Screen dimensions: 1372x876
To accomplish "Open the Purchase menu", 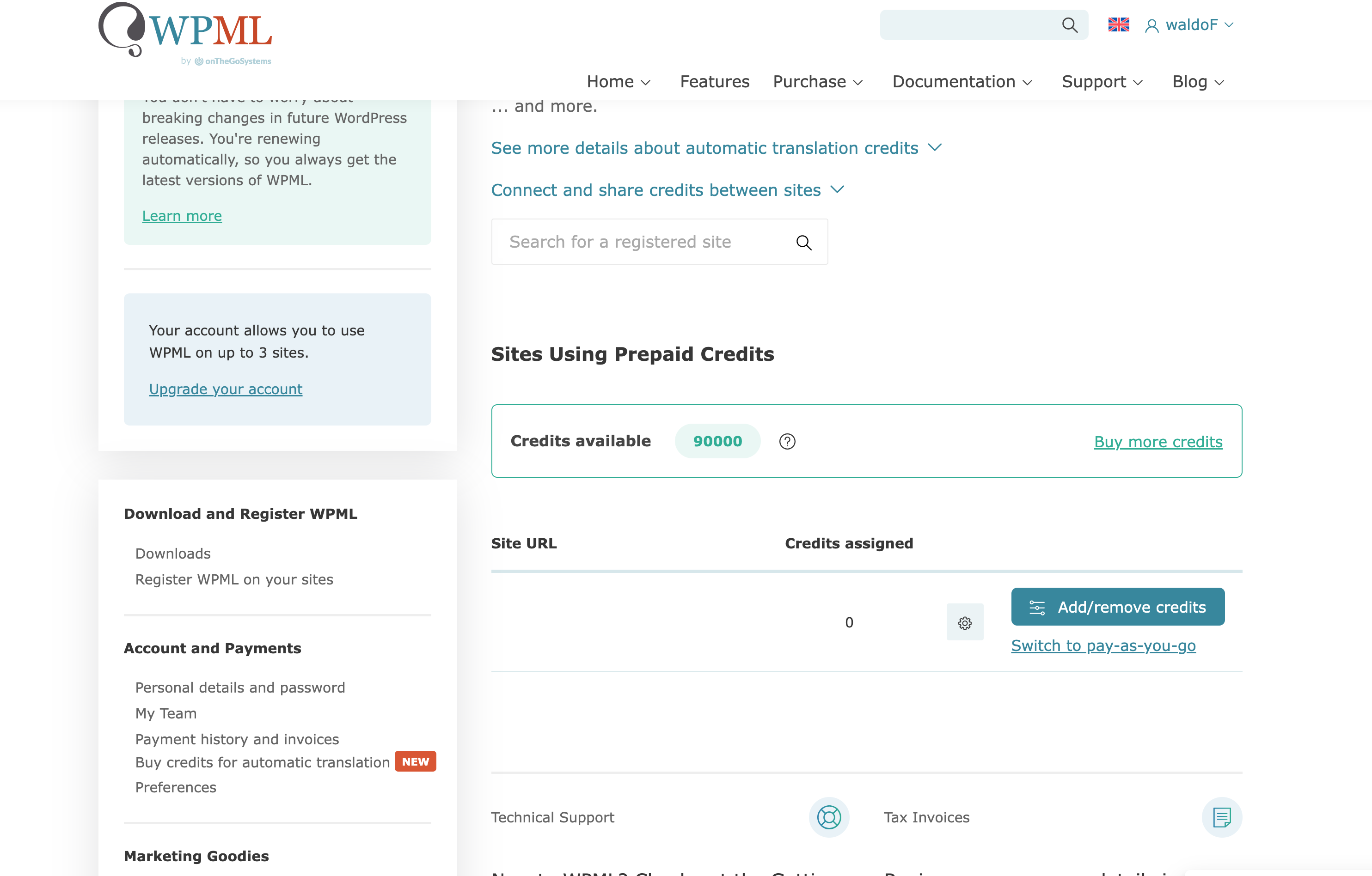I will coord(818,82).
